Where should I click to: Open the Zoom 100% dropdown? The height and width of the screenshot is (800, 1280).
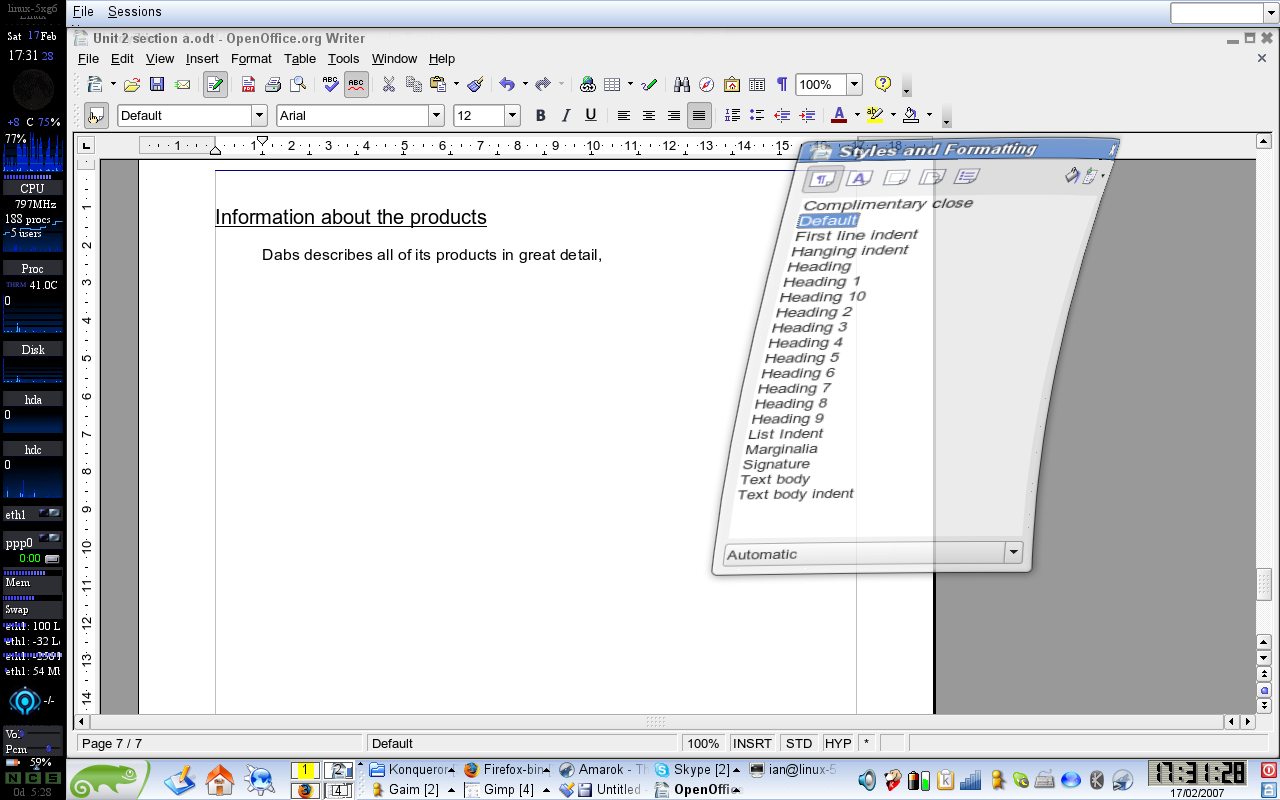(x=854, y=85)
